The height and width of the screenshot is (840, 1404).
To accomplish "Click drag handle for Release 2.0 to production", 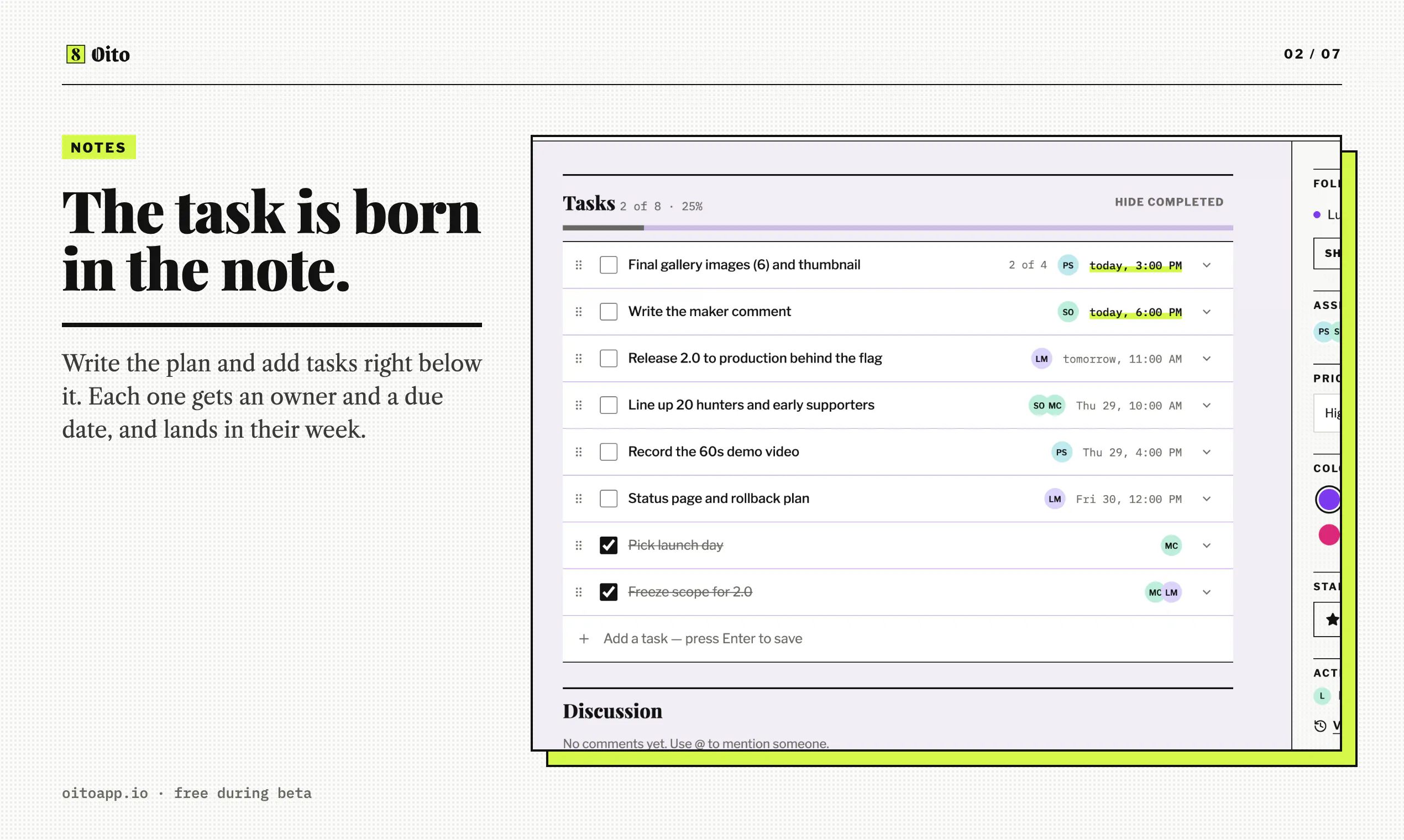I will pyautogui.click(x=579, y=358).
